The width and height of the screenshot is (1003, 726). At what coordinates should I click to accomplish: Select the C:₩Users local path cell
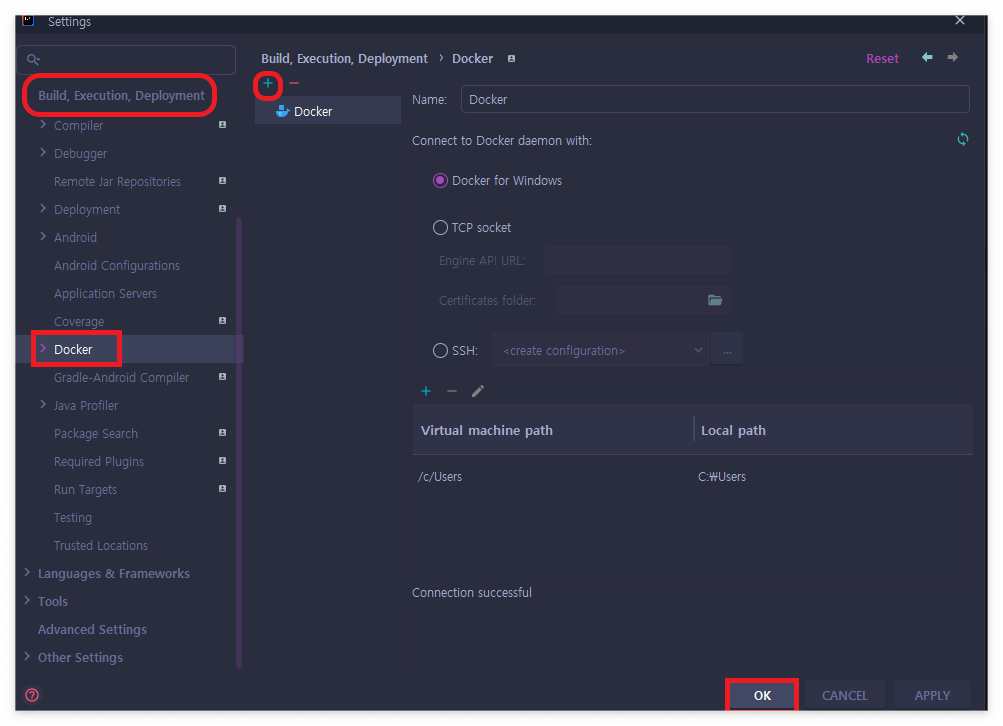722,477
